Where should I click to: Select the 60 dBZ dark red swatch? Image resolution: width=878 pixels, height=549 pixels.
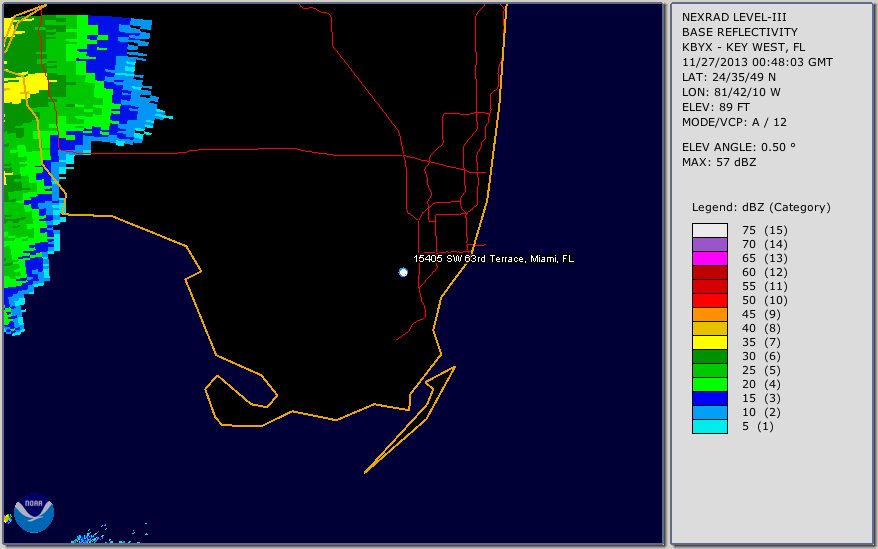pos(710,272)
